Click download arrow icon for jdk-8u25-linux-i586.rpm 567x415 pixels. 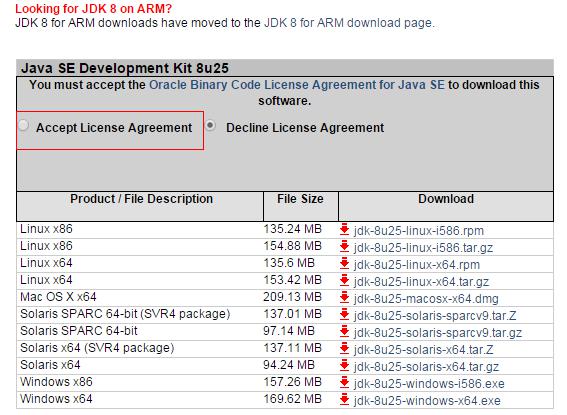tap(345, 229)
